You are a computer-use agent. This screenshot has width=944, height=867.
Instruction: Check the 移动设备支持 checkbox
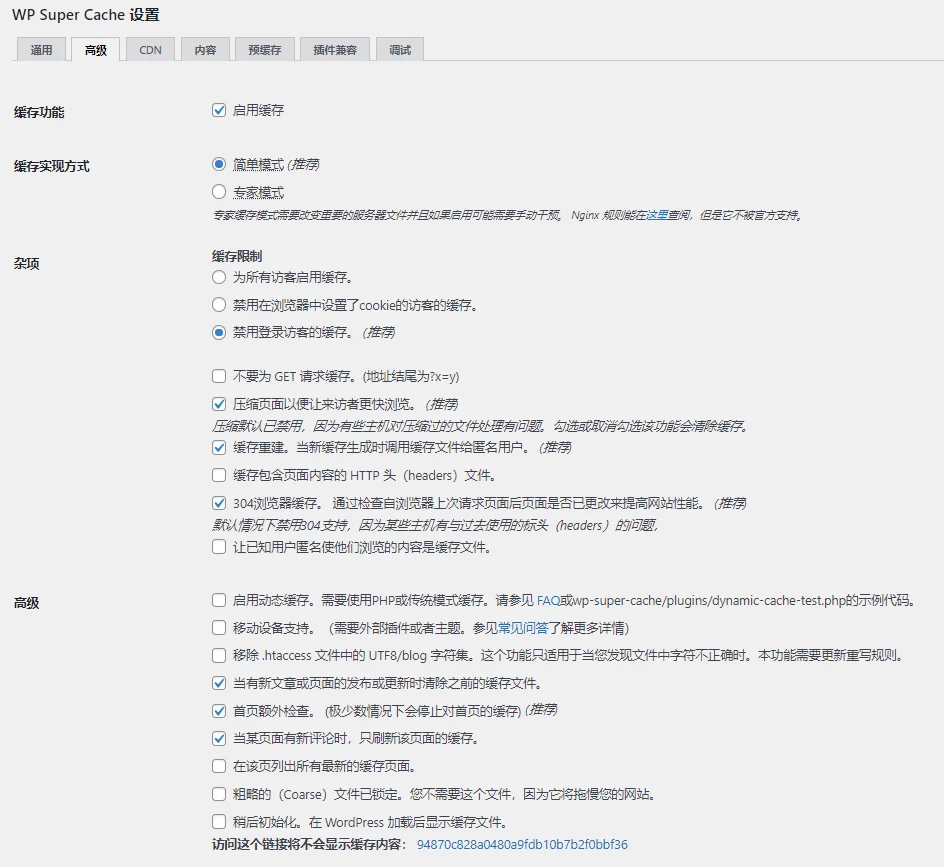pos(219,628)
